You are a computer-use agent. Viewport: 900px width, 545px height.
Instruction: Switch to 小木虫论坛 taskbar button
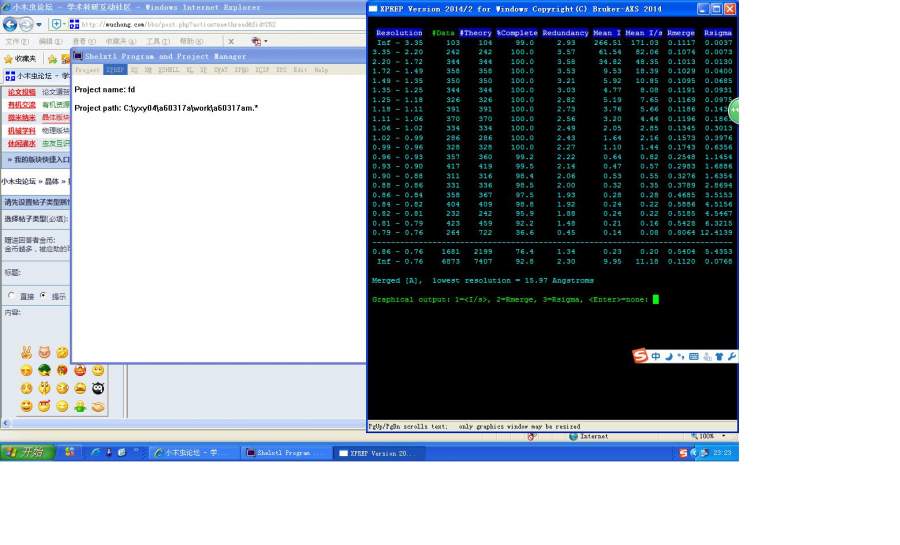pyautogui.click(x=193, y=453)
